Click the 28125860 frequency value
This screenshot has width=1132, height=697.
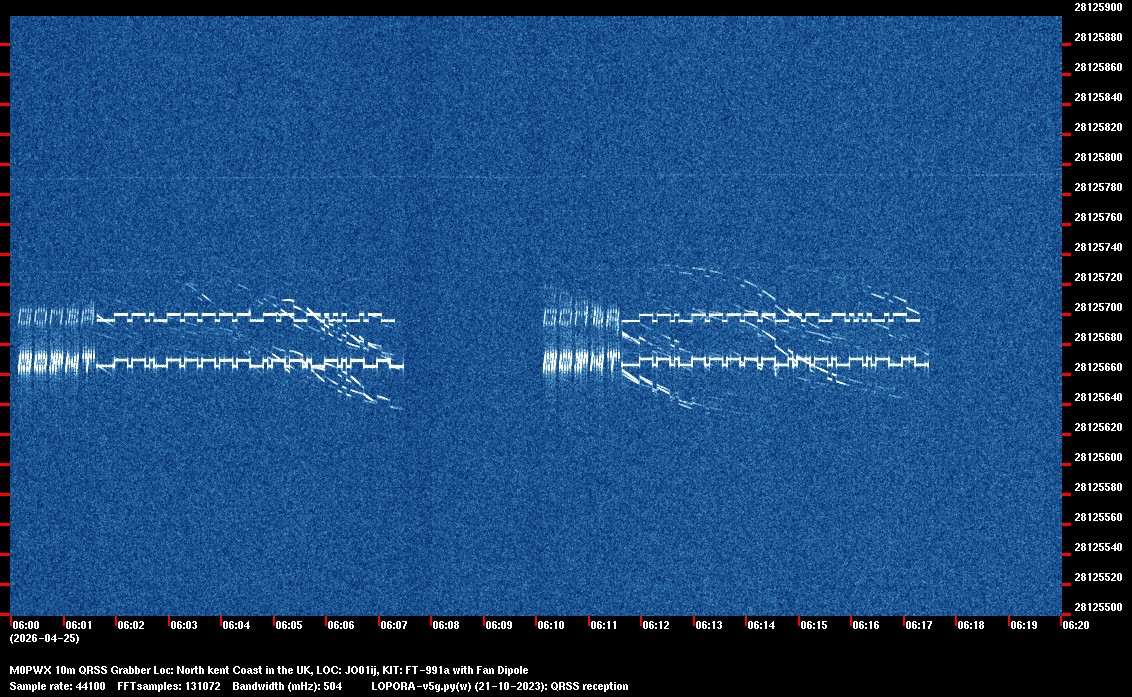[x=1098, y=67]
